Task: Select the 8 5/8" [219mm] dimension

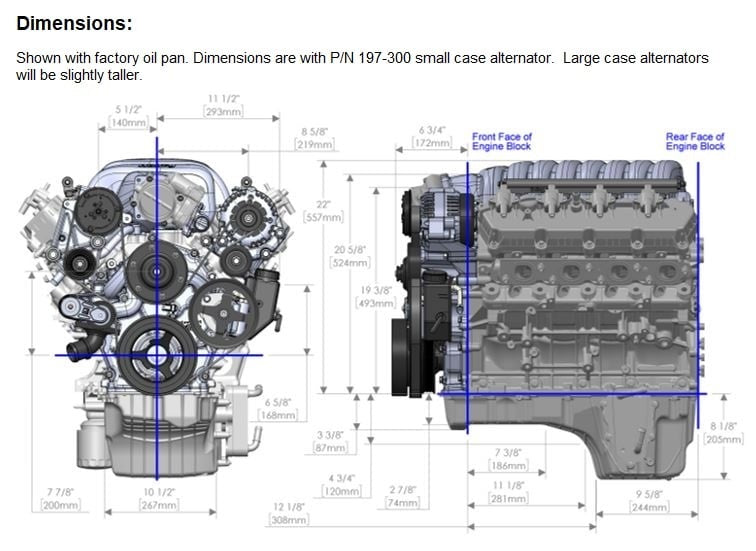Action: (316, 137)
